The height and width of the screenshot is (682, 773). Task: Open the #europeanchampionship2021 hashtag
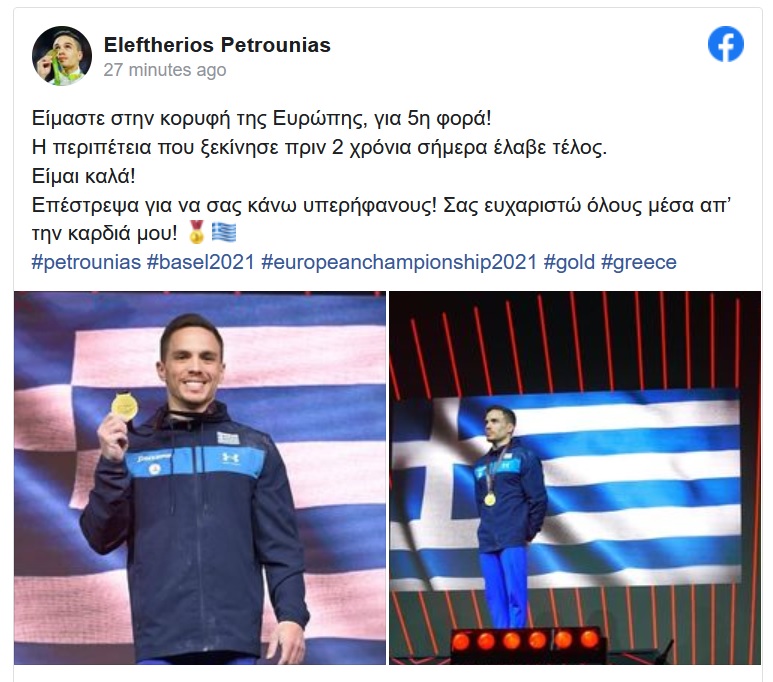pos(399,262)
